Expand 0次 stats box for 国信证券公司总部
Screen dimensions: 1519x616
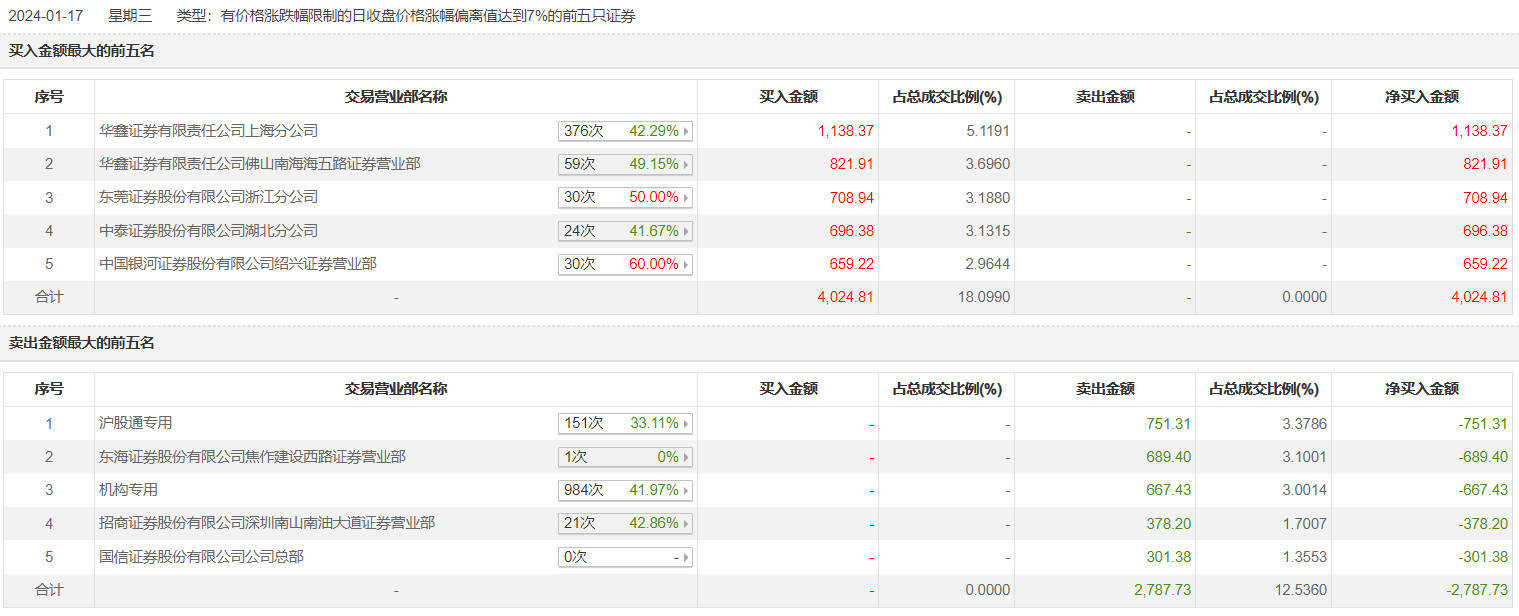[x=625, y=557]
